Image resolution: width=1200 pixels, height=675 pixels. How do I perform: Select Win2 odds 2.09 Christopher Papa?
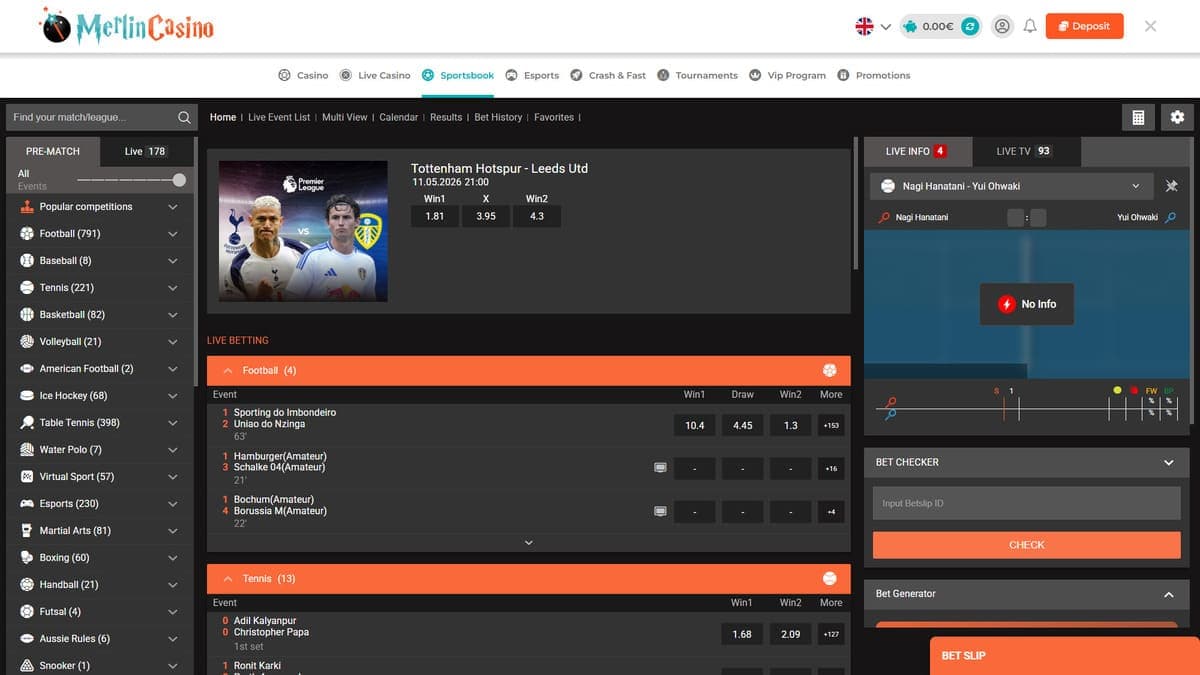tap(791, 634)
